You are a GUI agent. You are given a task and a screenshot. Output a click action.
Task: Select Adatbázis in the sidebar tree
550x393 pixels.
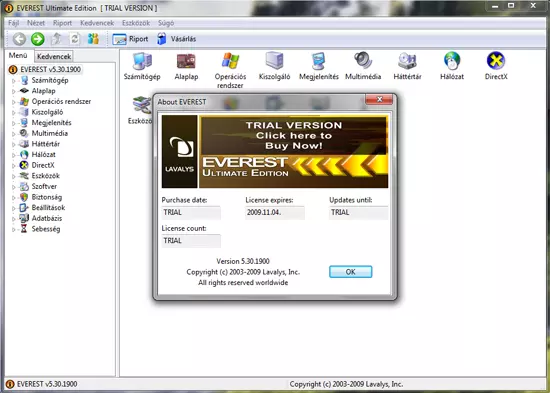click(47, 218)
